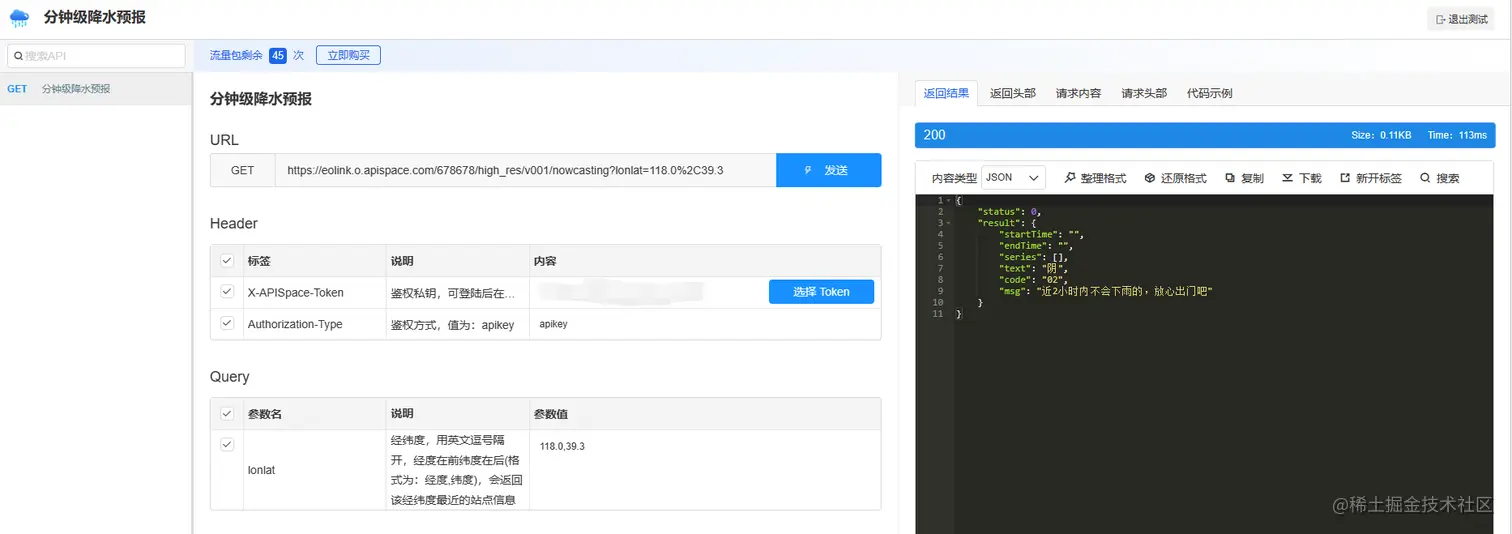Open the GET method selector
Screen dimensions: 1512x534
242,170
